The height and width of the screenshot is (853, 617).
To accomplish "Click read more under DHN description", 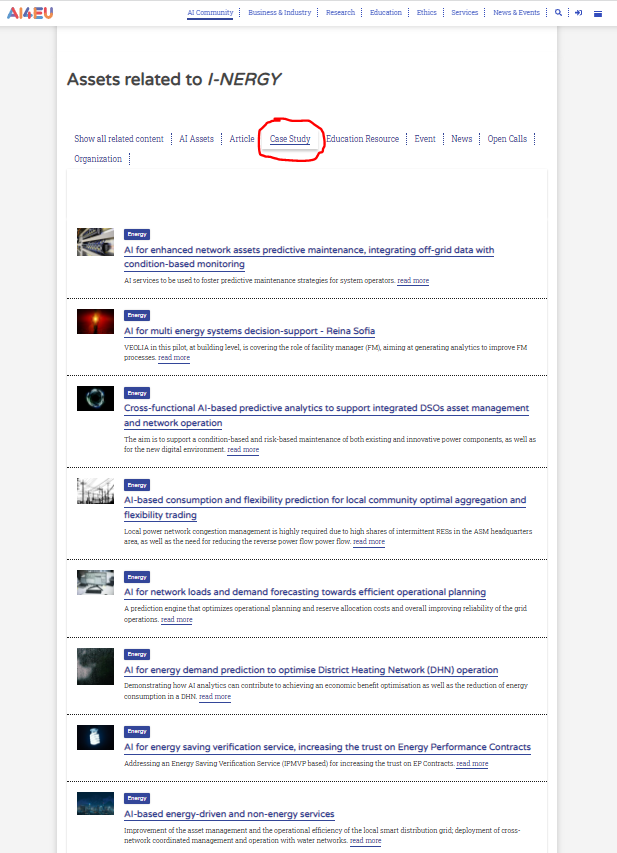I will [215, 697].
